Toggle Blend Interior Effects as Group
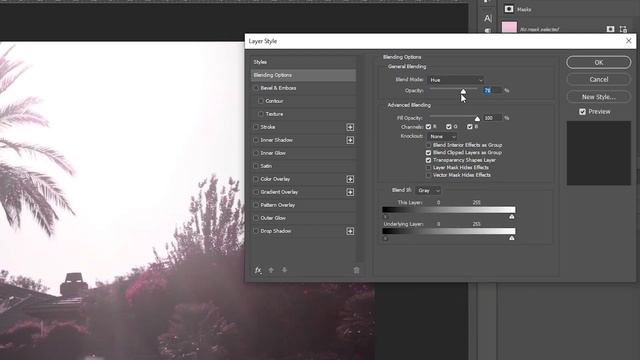Viewport: 640px width, 360px height. 428,145
